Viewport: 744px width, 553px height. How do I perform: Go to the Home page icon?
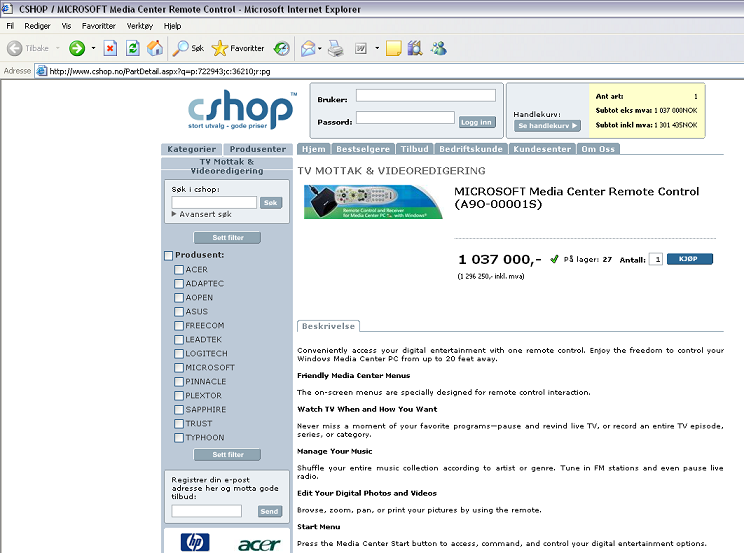pos(155,48)
